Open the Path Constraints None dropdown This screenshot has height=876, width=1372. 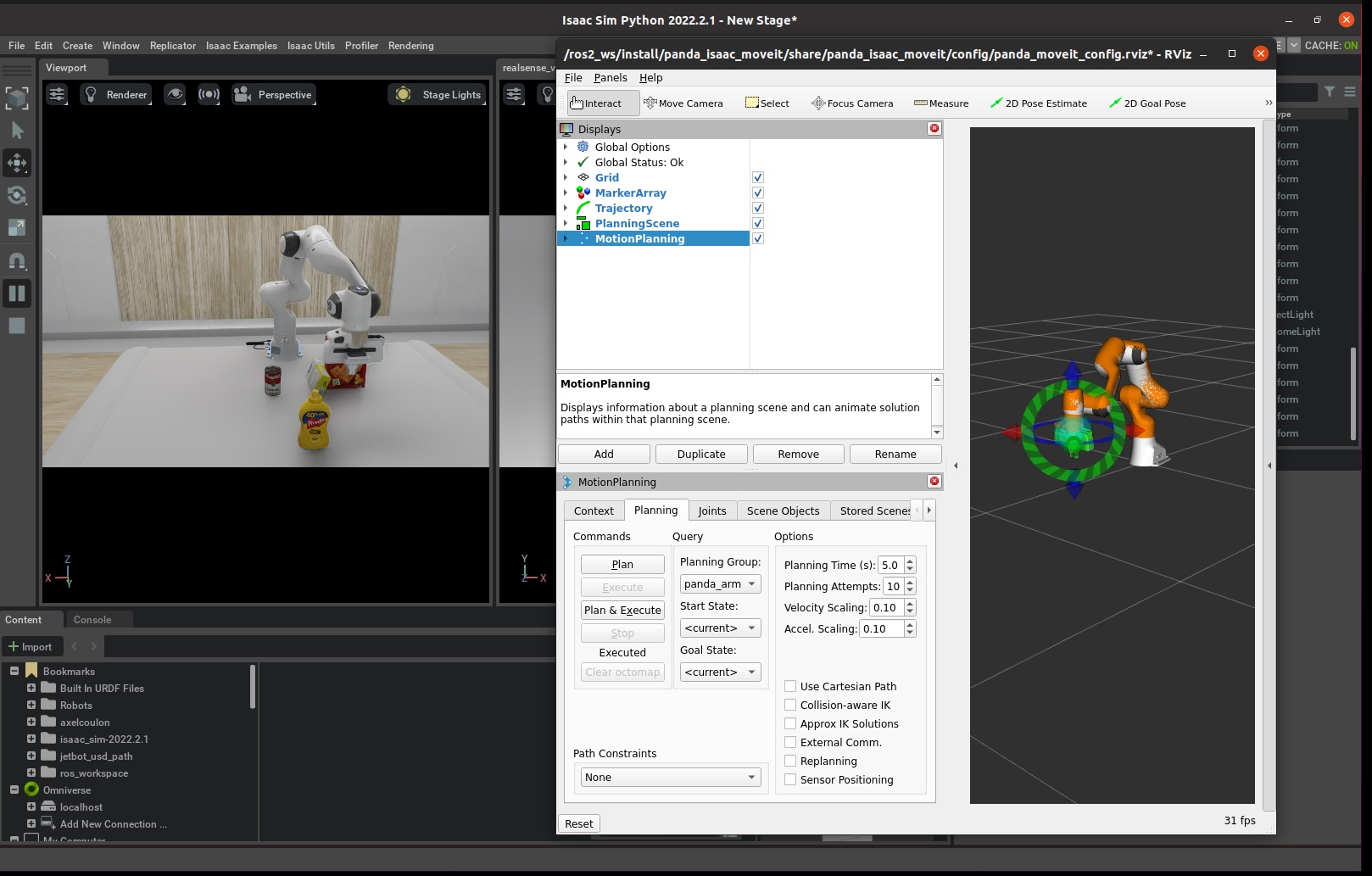[670, 778]
